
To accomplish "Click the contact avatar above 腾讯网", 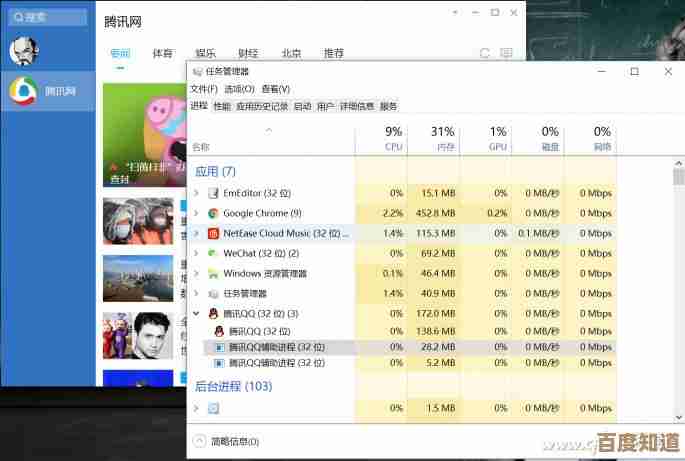I will (23, 51).
